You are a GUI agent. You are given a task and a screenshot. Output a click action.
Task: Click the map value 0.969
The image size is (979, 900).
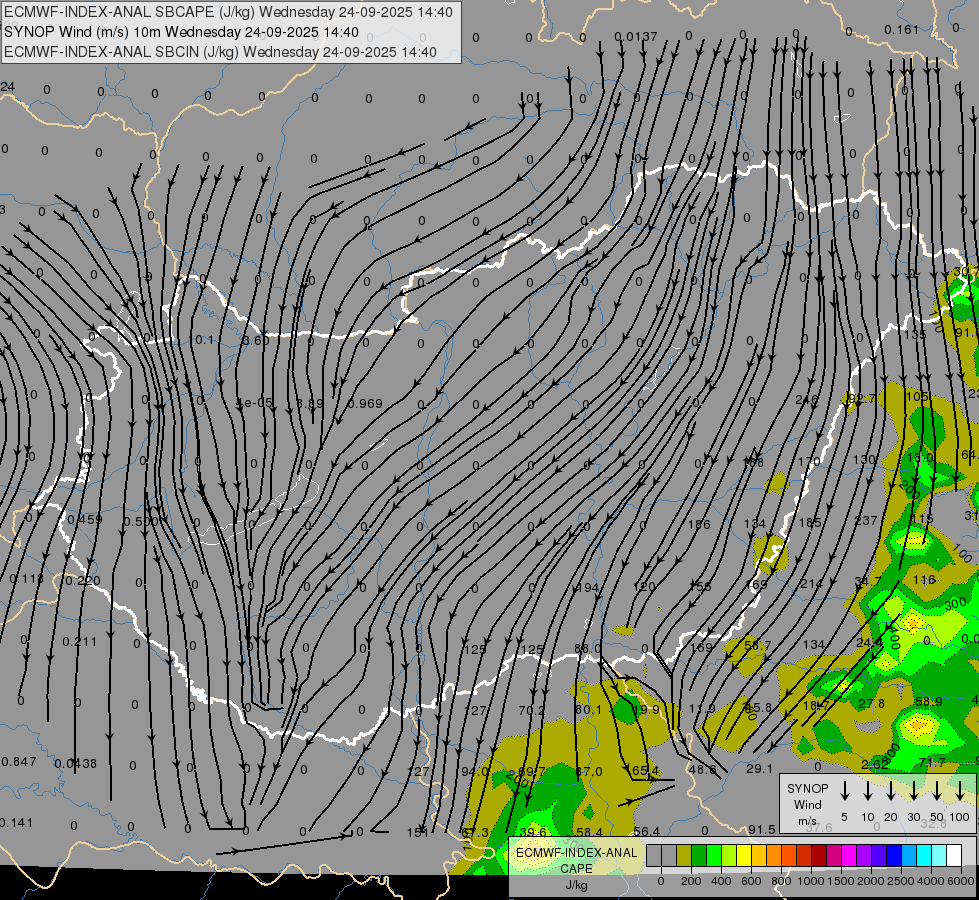[x=365, y=403]
